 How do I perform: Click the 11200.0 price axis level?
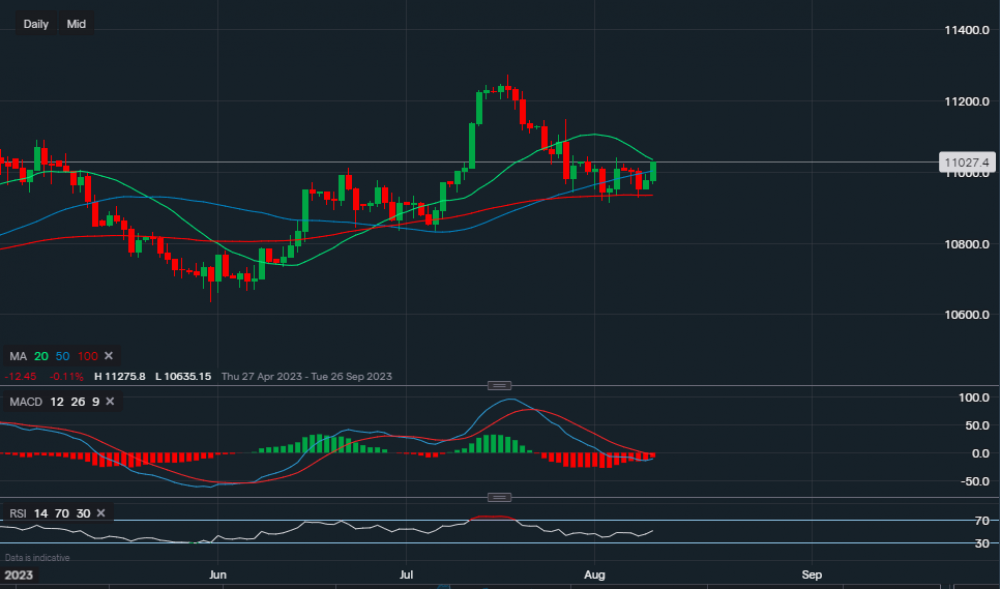pyautogui.click(x=966, y=102)
